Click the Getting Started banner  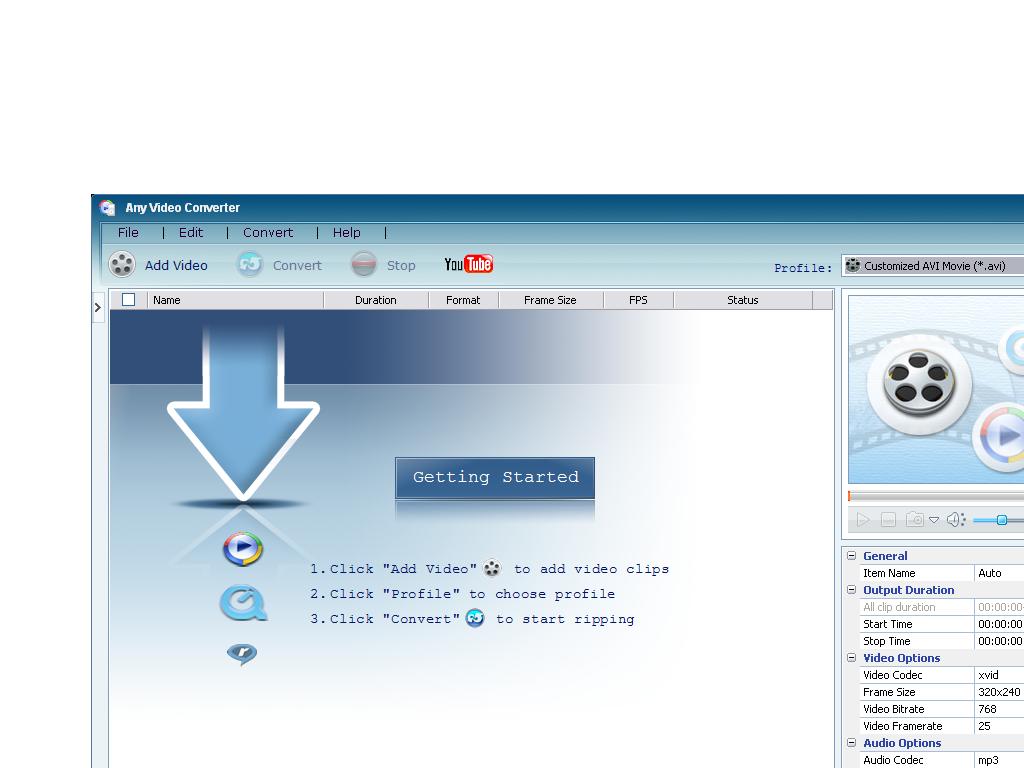point(495,477)
